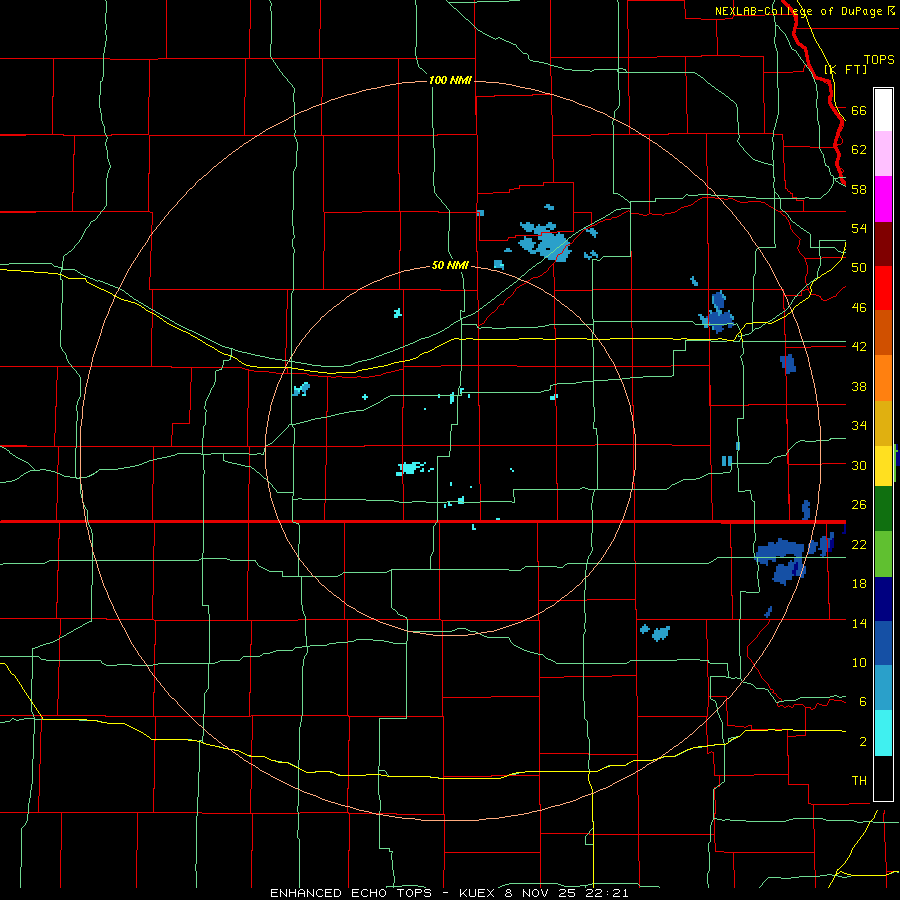
Task: Click the "18" legend value
Action: (x=859, y=583)
